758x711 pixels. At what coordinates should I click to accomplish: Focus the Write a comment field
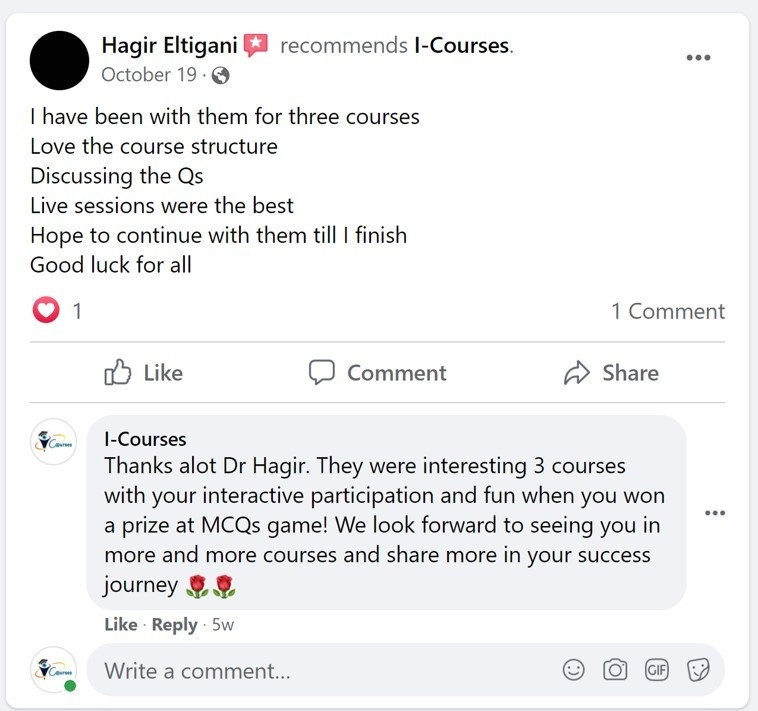coord(329,671)
